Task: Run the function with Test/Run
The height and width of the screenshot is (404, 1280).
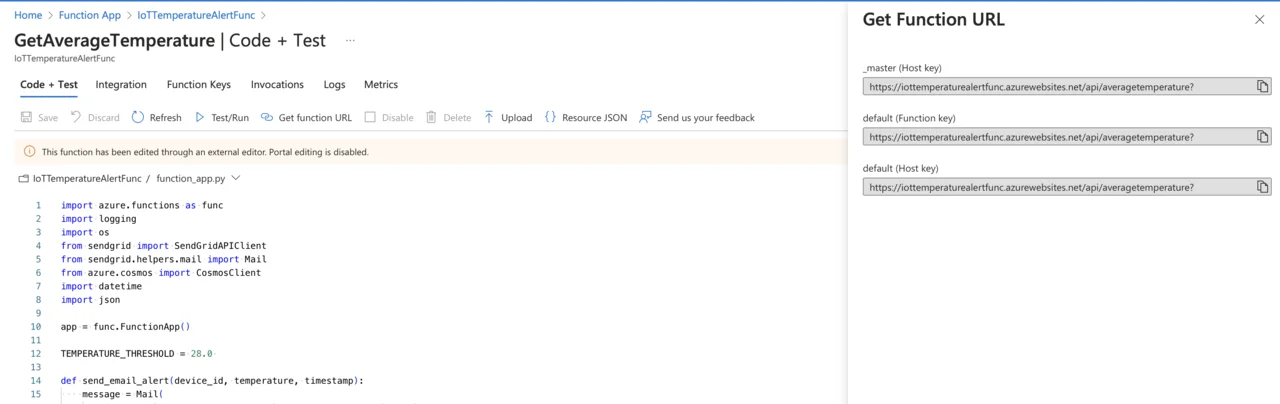Action: pos(221,118)
